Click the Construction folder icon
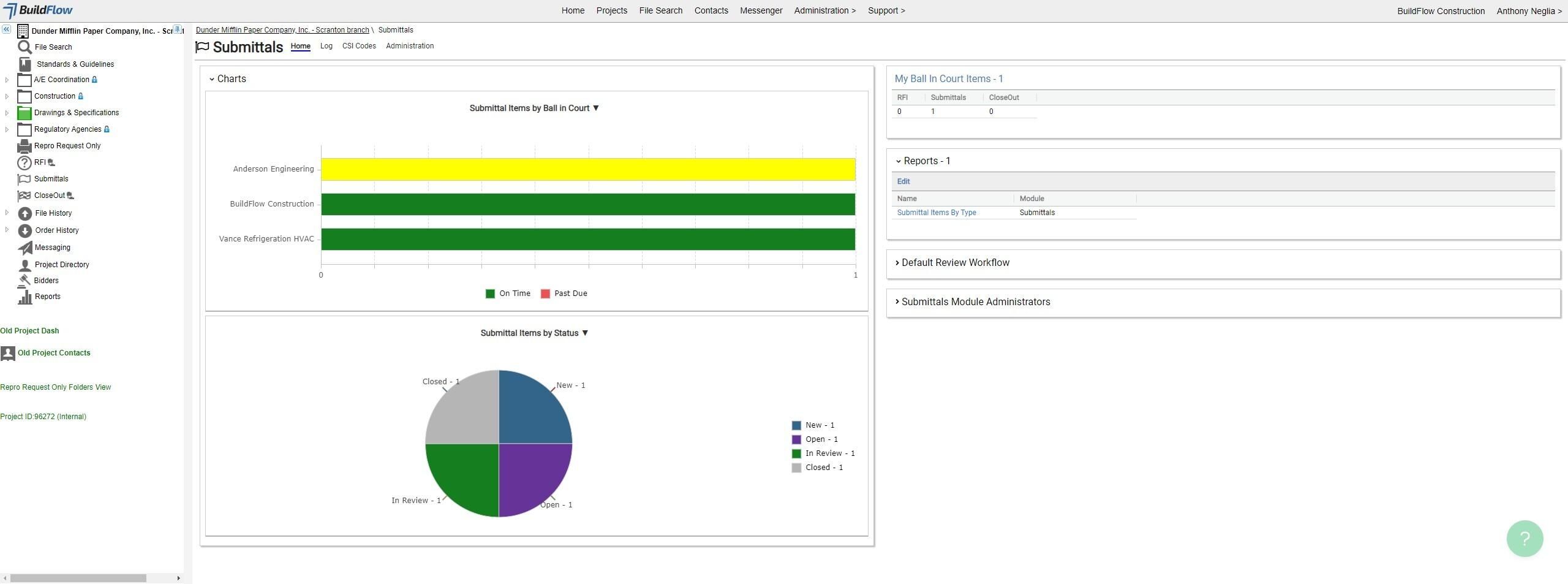The image size is (1568, 584). point(24,96)
